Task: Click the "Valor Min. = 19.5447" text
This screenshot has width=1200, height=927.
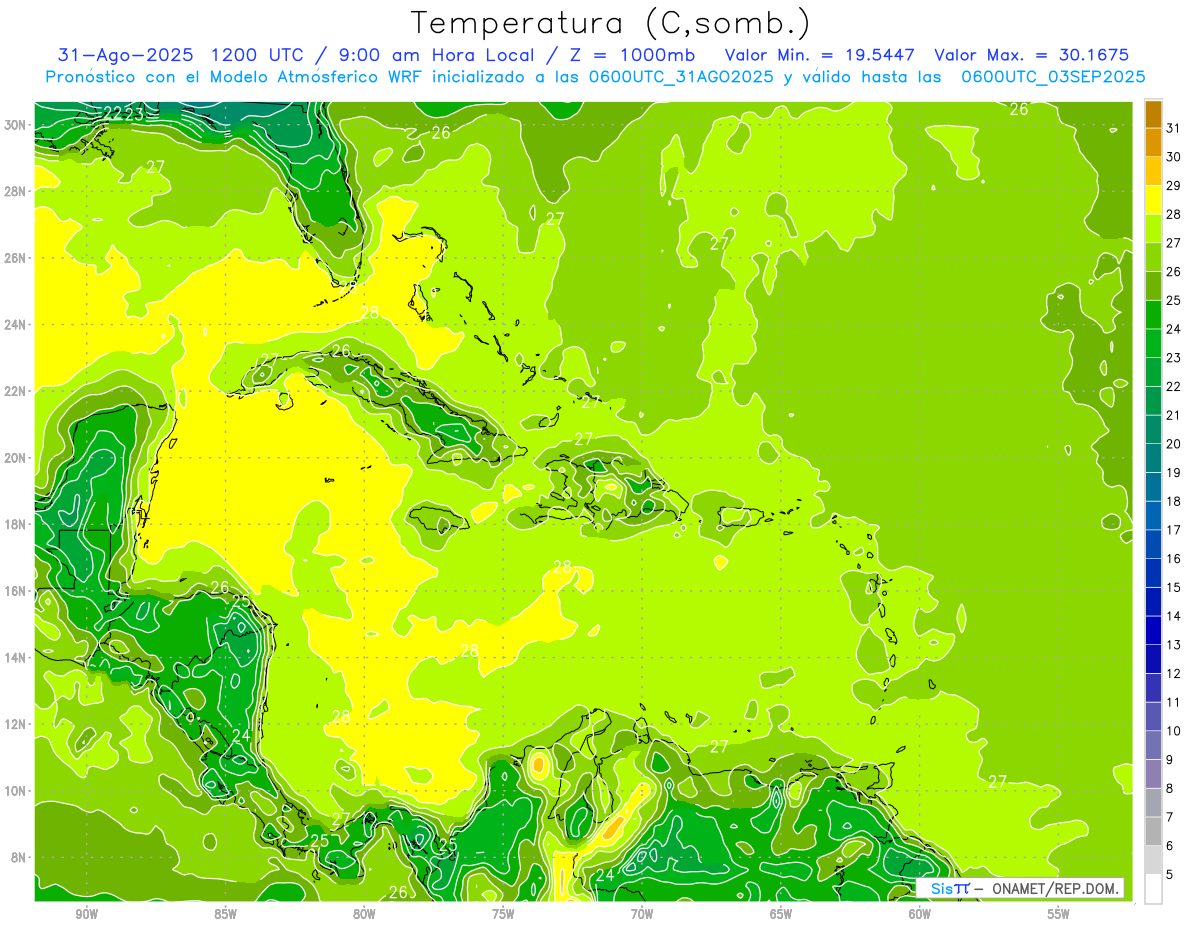Action: point(820,55)
